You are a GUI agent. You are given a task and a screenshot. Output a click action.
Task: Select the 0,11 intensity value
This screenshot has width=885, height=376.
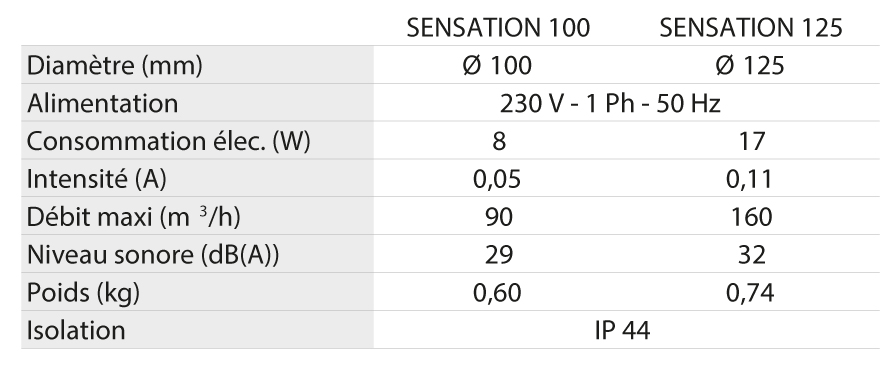(750, 180)
